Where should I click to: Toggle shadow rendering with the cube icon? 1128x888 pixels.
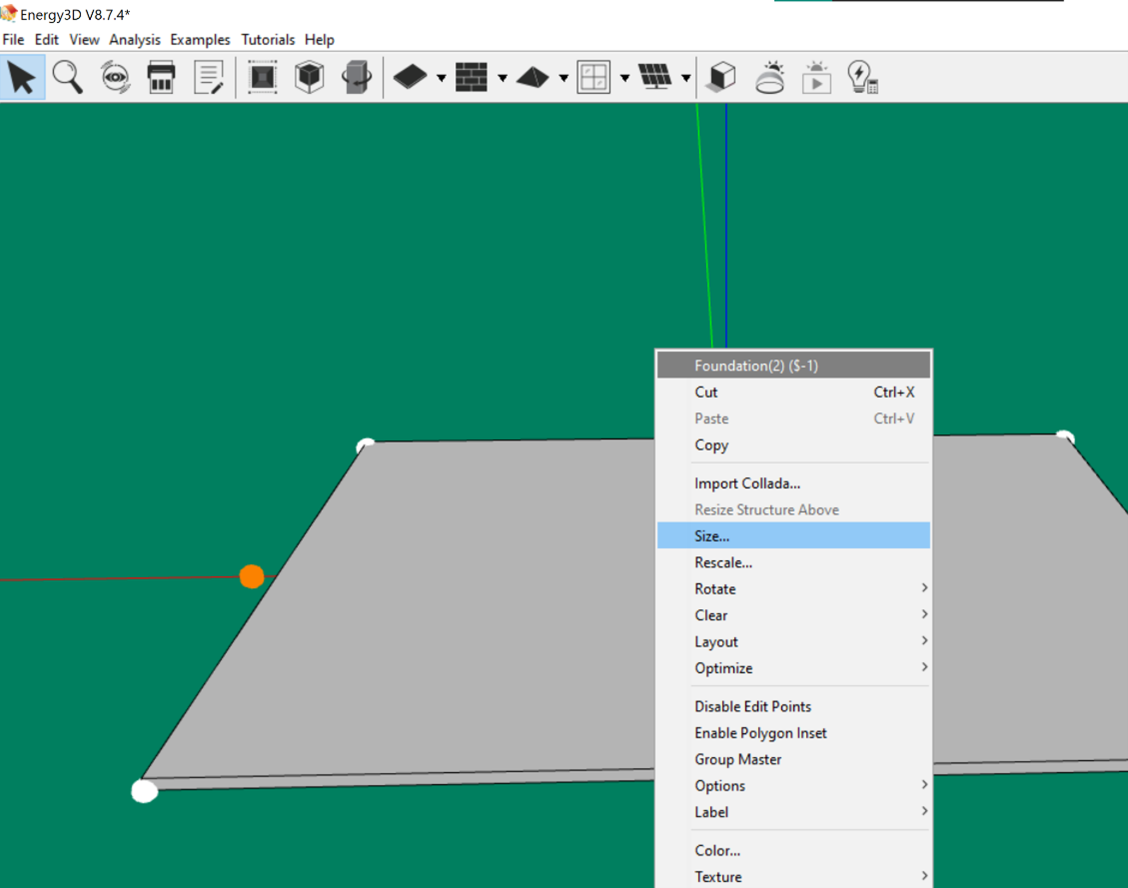[x=720, y=77]
